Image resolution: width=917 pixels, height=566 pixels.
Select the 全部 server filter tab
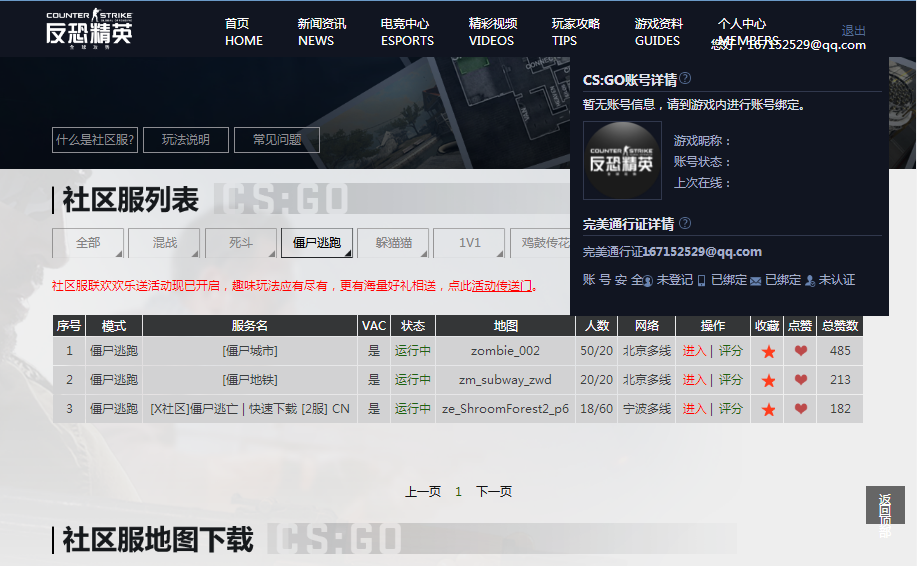[x=88, y=243]
